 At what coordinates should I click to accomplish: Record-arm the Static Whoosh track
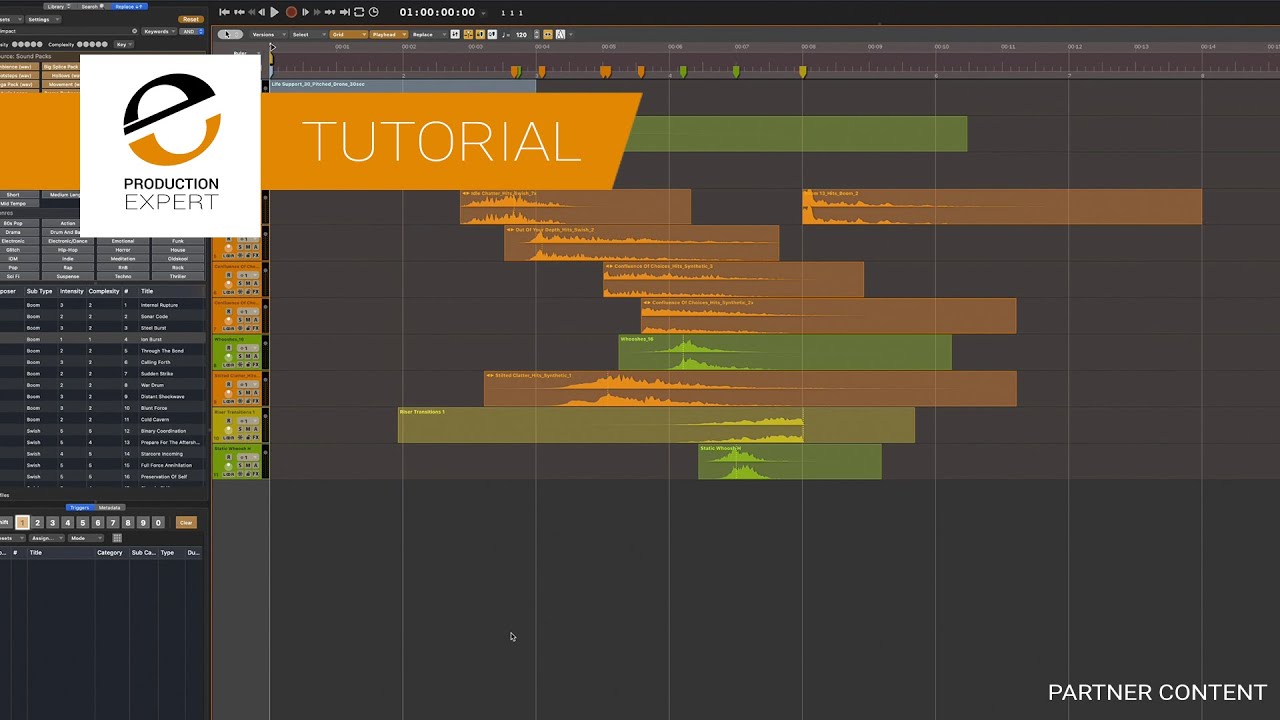[228, 457]
